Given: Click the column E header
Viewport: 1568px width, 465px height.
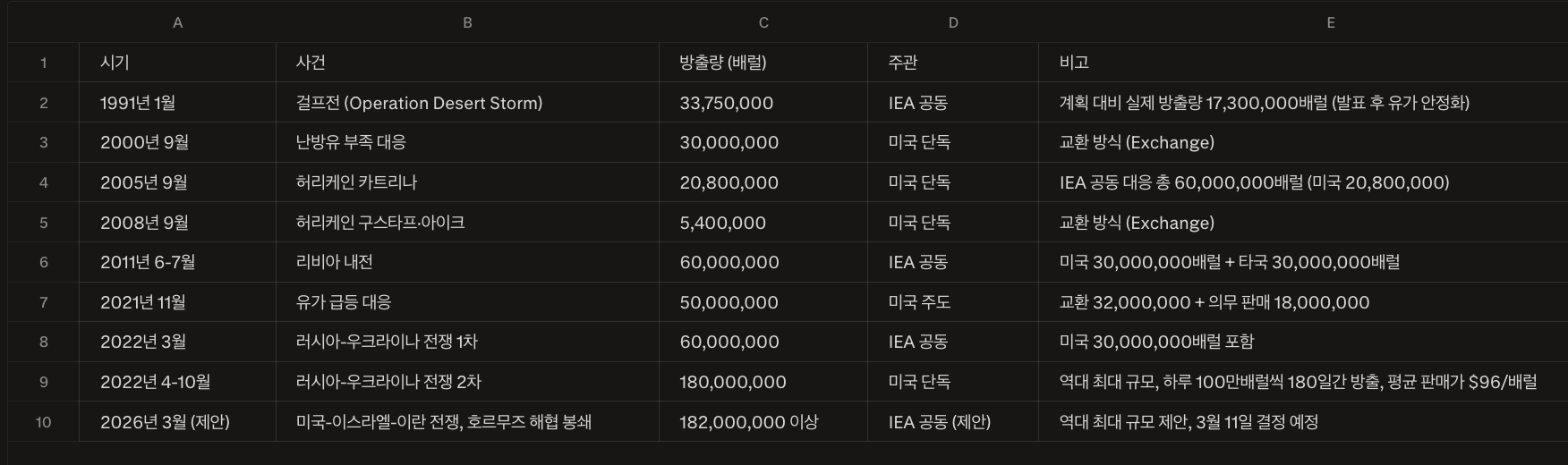Looking at the screenshot, I should click(1331, 23).
